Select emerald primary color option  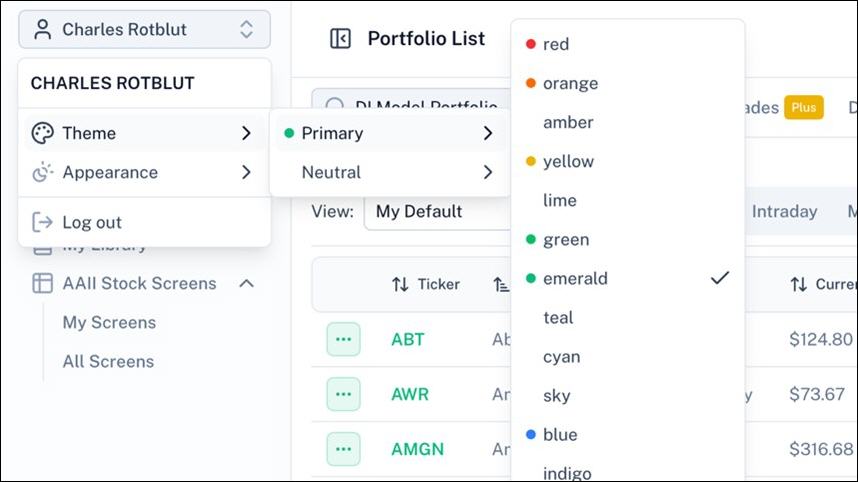click(x=628, y=278)
